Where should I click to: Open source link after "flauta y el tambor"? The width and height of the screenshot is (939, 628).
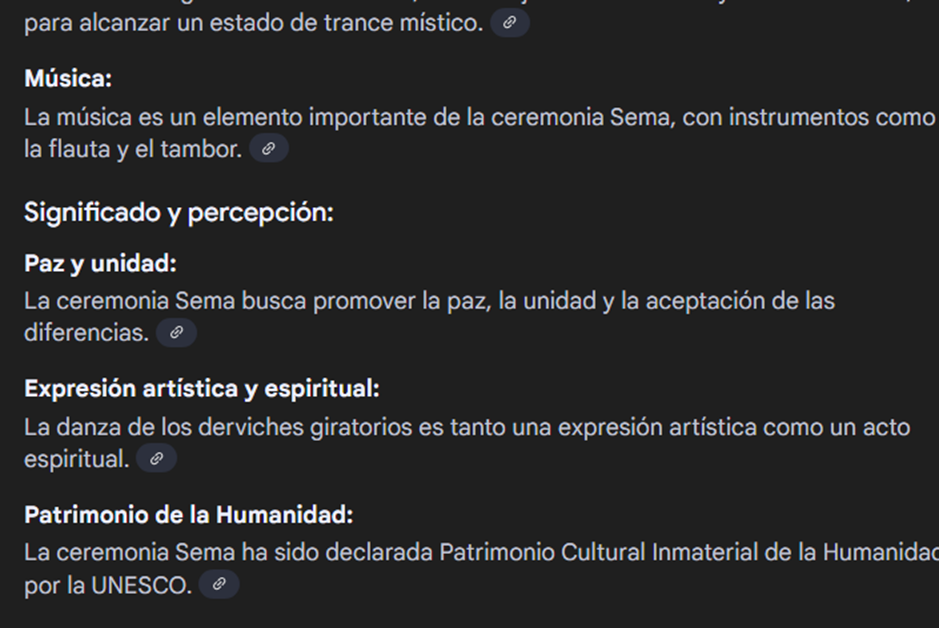coord(268,149)
